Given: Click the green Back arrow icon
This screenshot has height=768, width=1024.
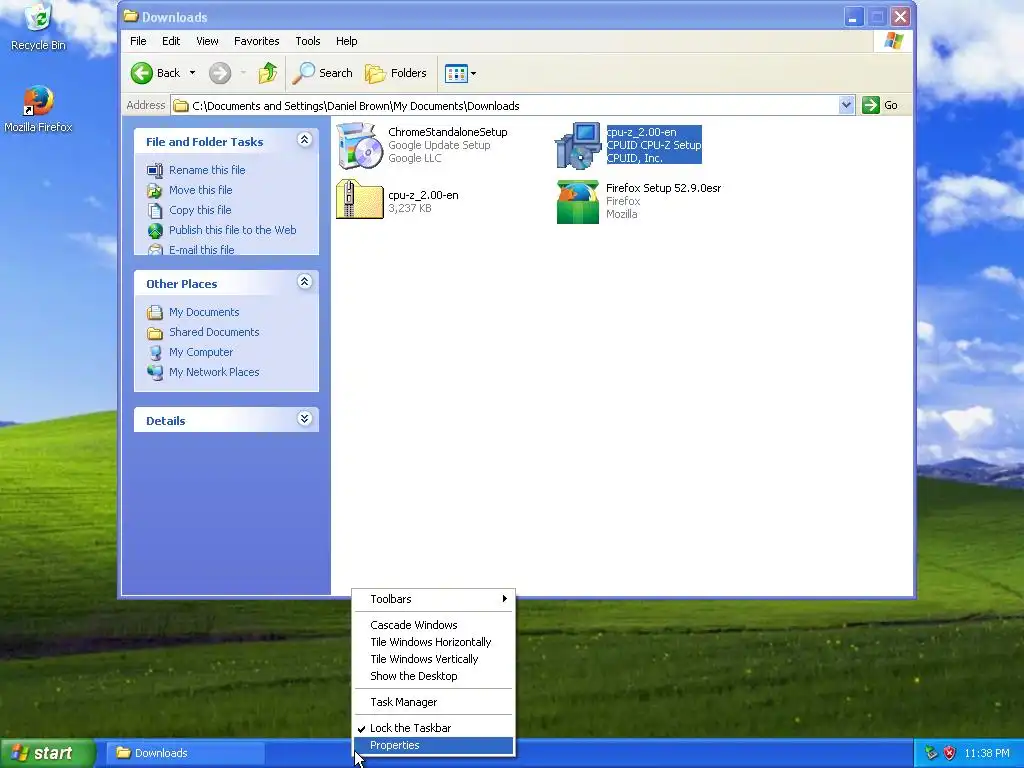Looking at the screenshot, I should (x=141, y=73).
